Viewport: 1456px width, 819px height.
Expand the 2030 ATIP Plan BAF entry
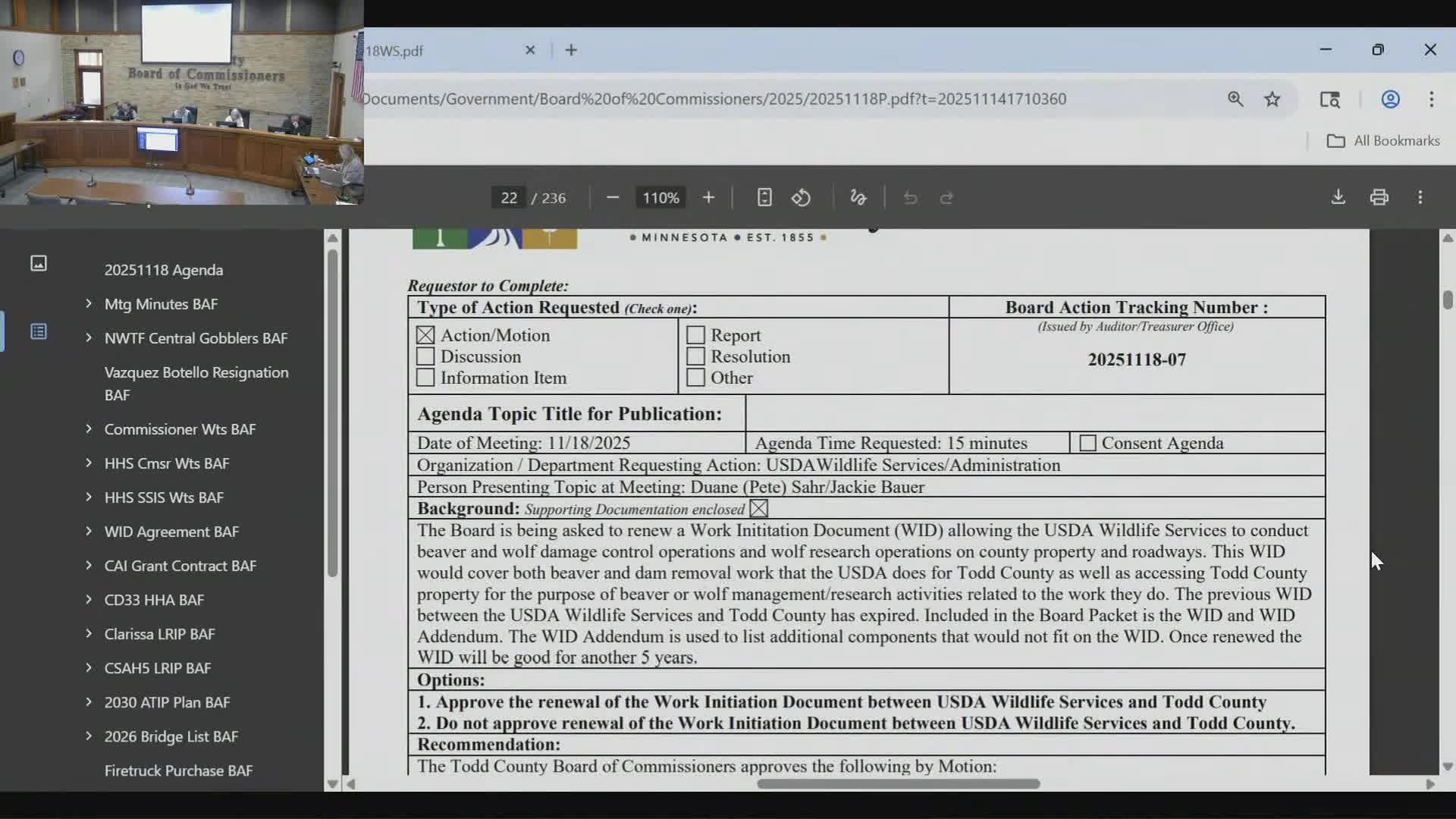pos(89,702)
